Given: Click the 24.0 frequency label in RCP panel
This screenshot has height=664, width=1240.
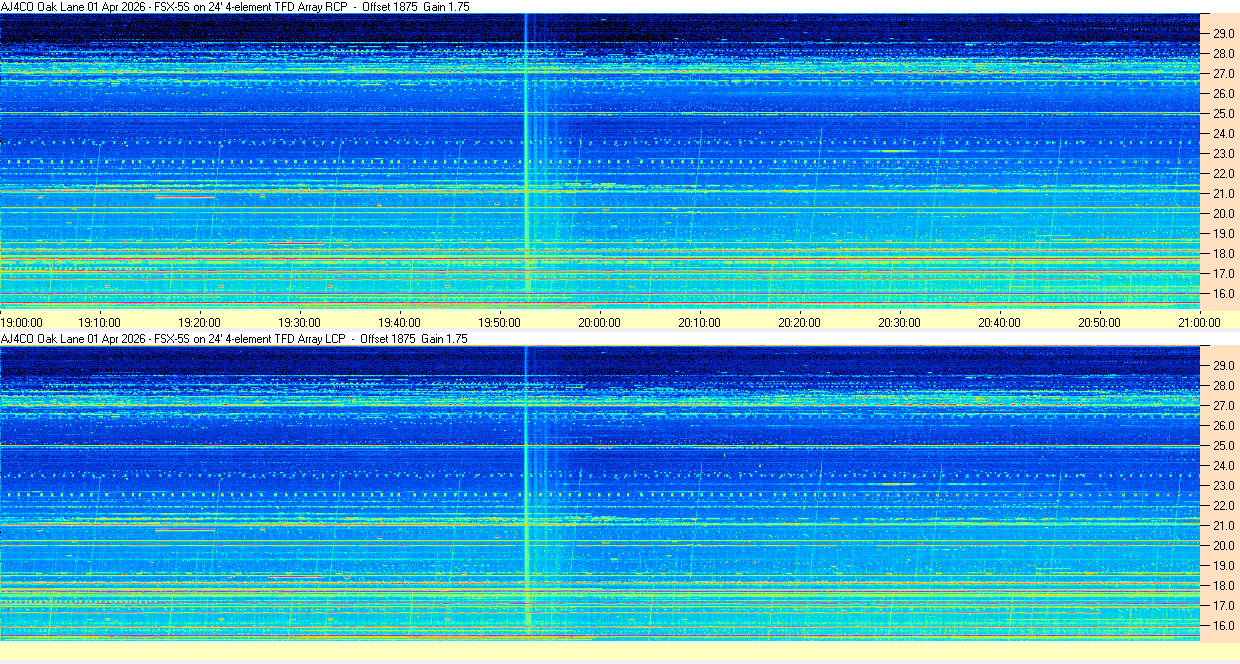Looking at the screenshot, I should coord(1223,134).
